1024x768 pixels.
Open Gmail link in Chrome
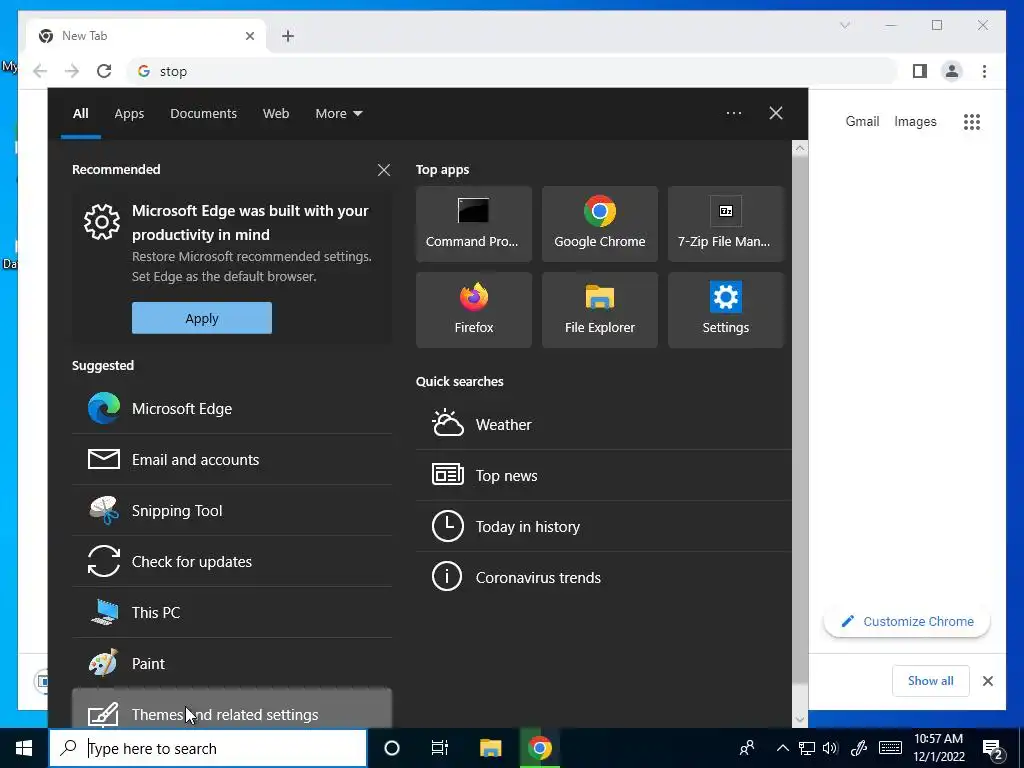click(x=862, y=121)
